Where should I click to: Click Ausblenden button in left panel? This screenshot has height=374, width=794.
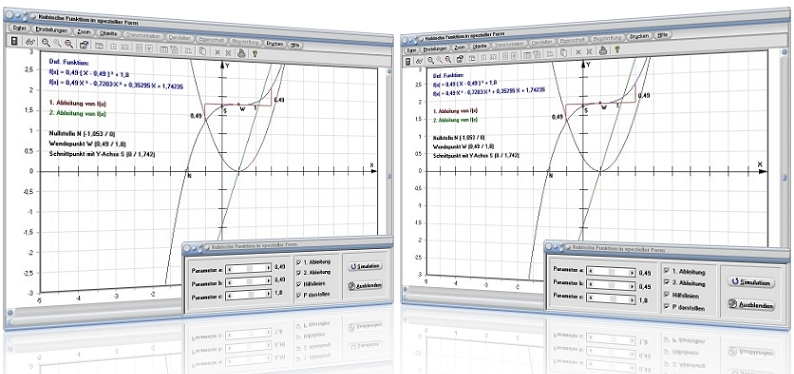point(365,285)
